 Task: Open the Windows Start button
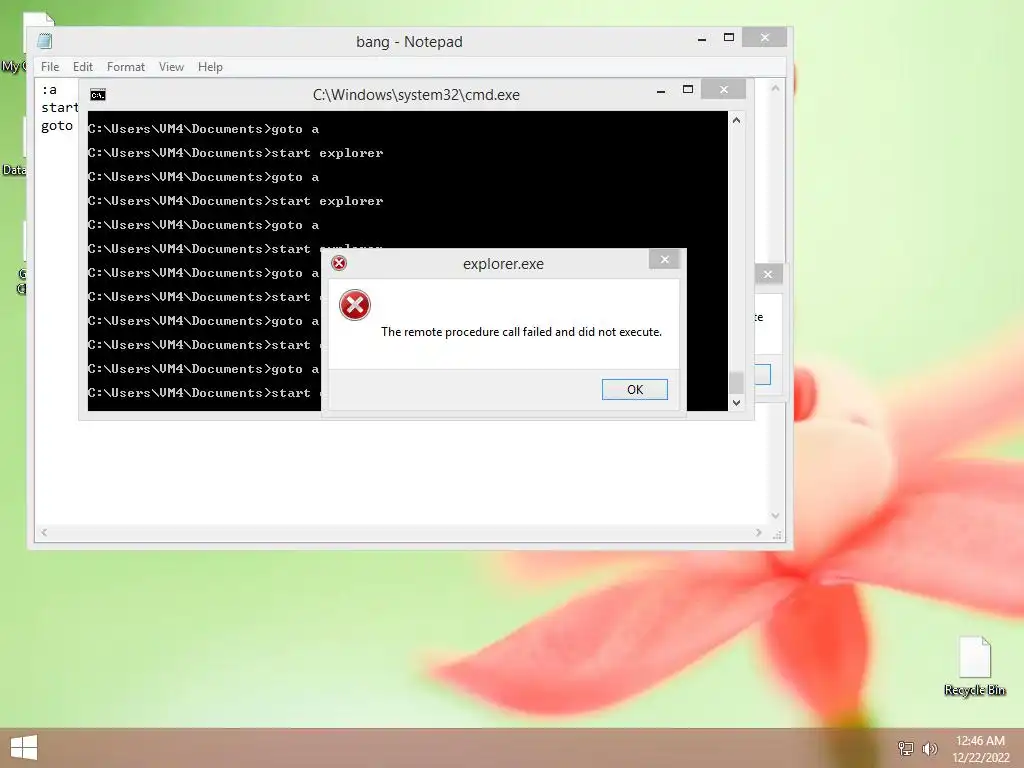24,748
